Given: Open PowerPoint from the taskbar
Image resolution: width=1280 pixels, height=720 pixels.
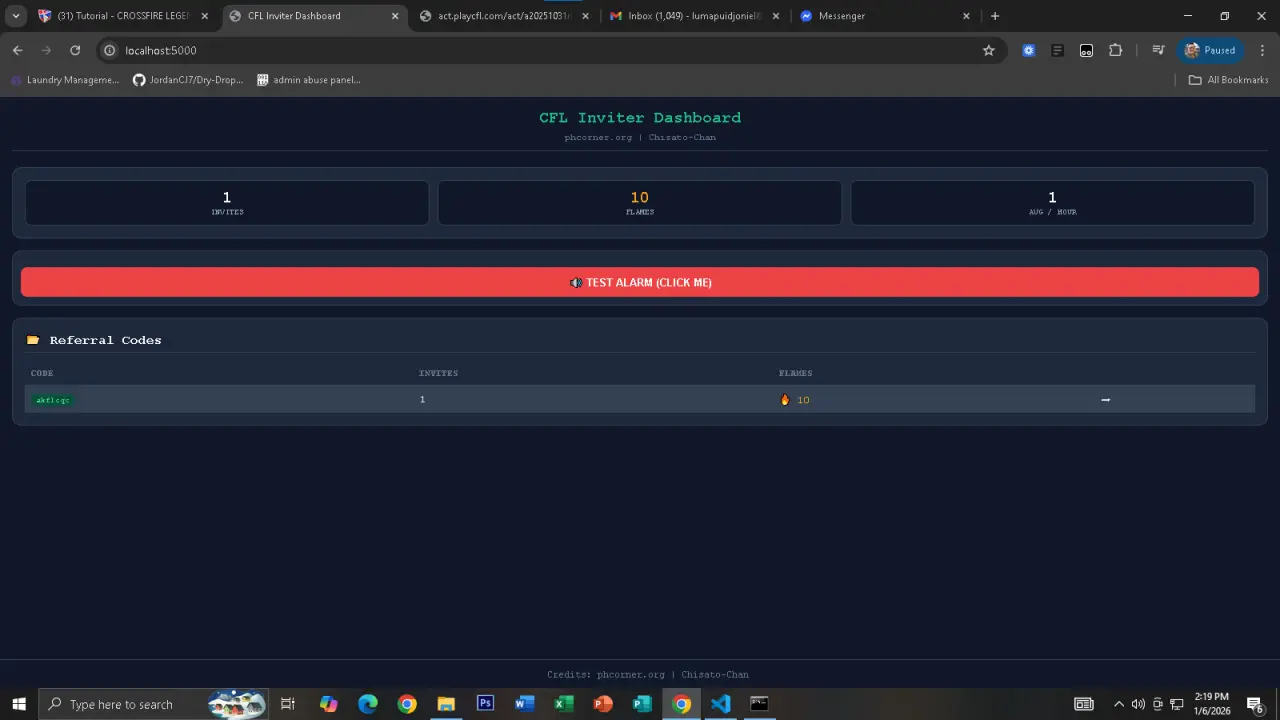Looking at the screenshot, I should [603, 704].
